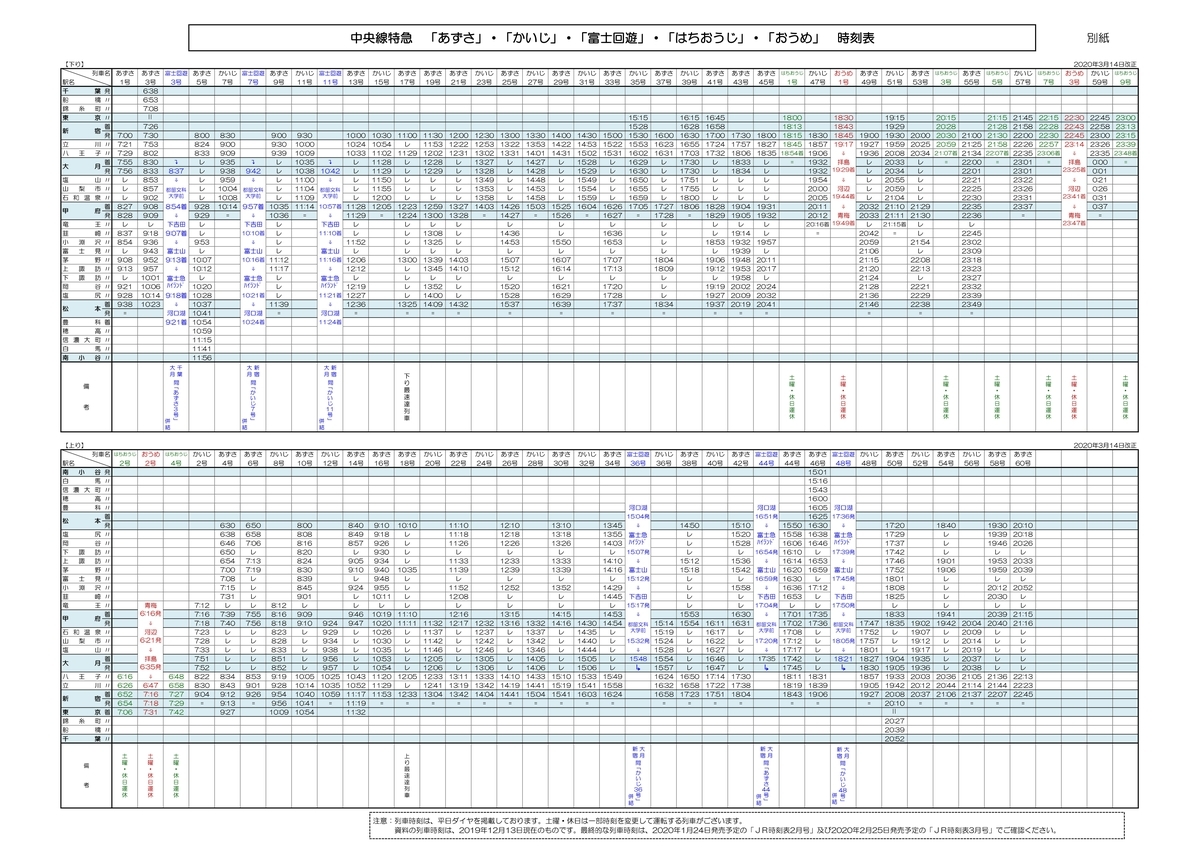Screen dimensions: 1200x848
Task: Click あずさ46号 南小谷 departure time 15:01
Action: point(818,472)
